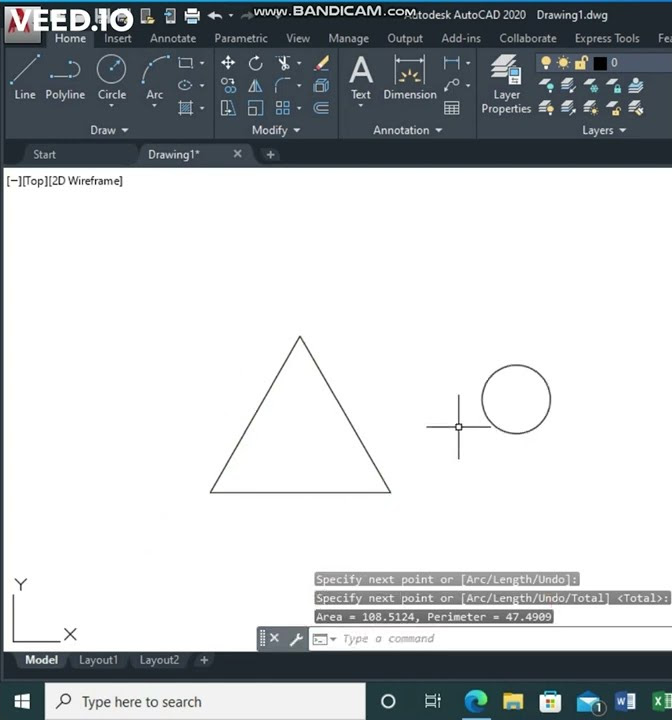Select the Hatch tool

185,108
